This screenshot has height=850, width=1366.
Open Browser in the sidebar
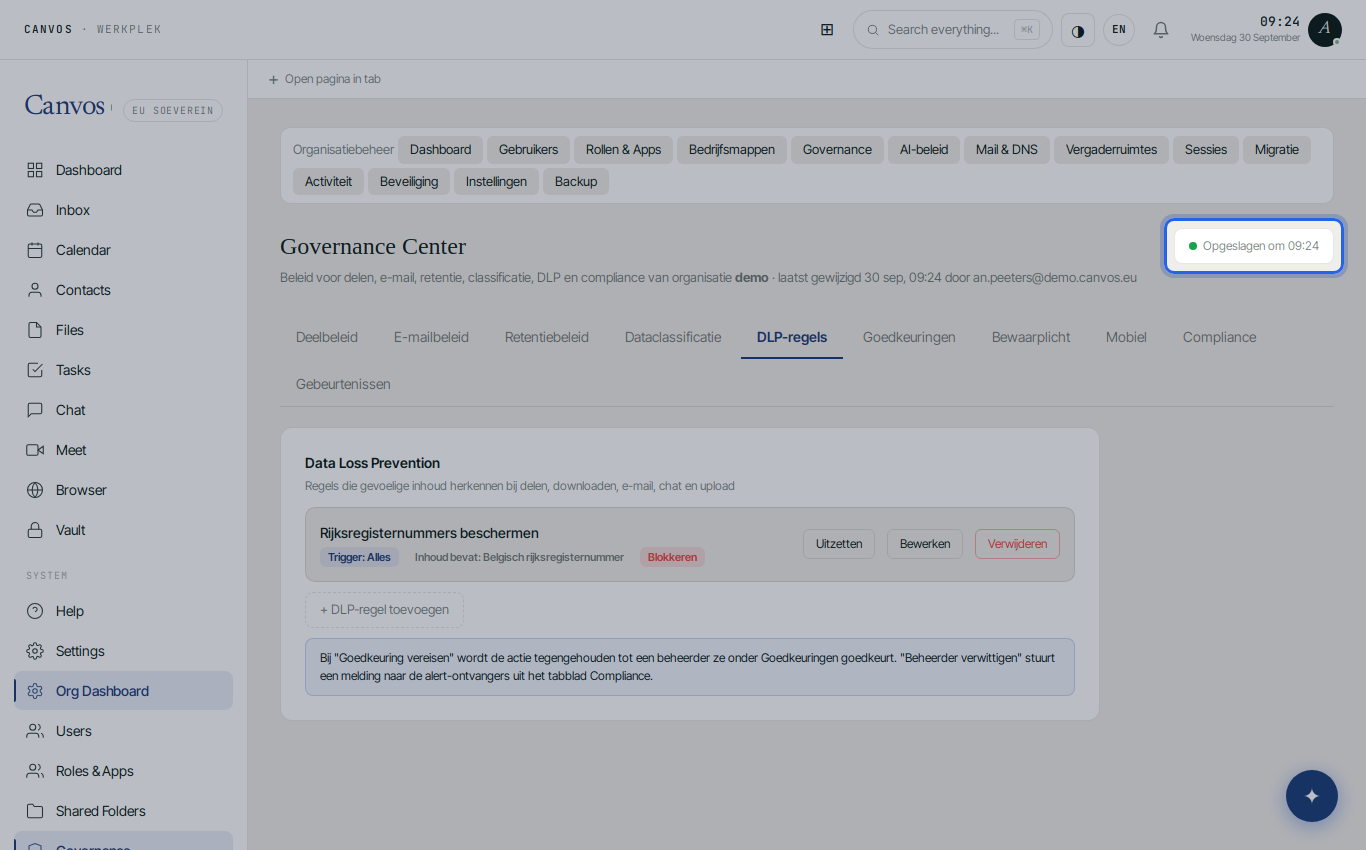click(124, 490)
